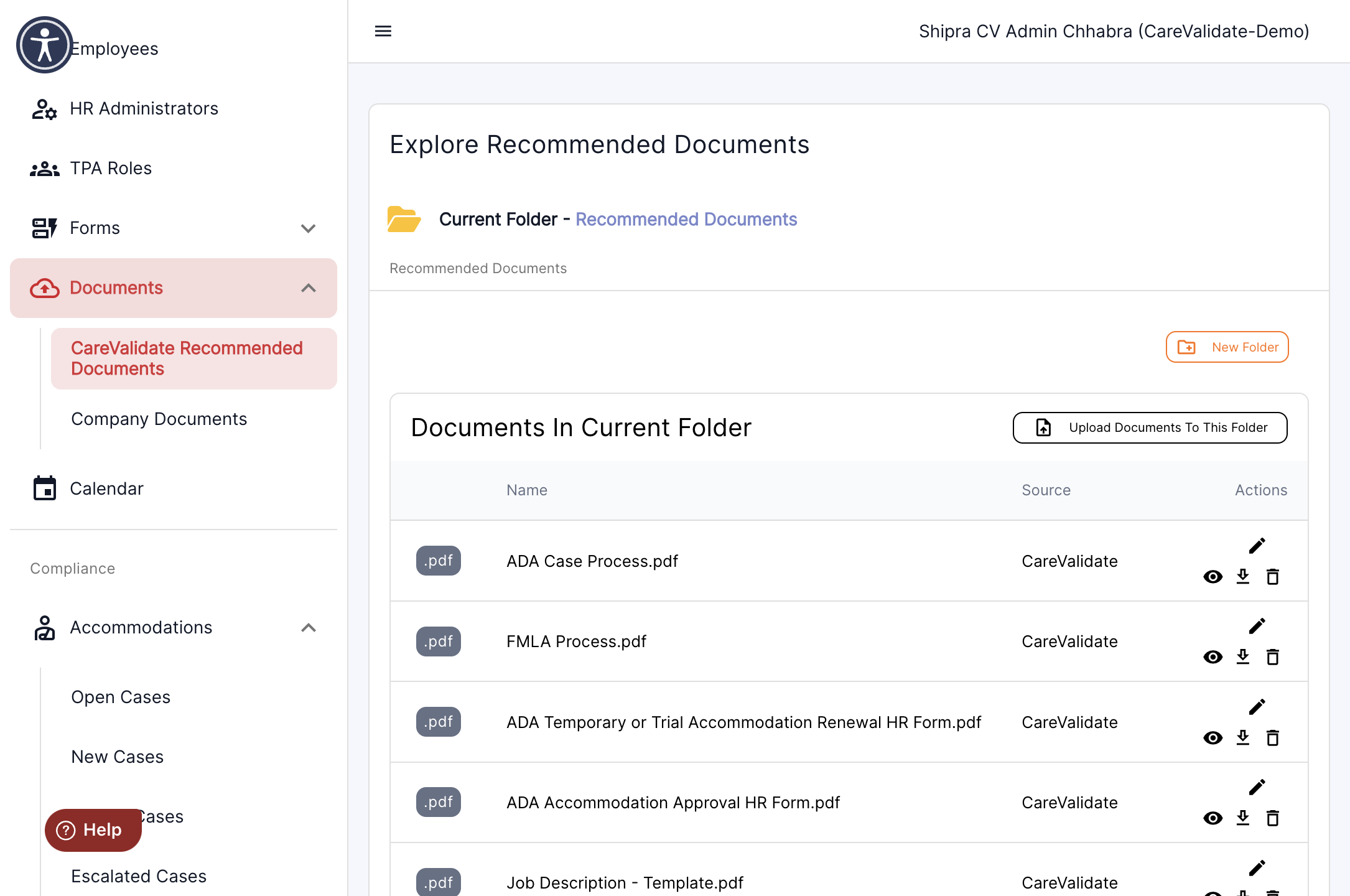Create a New Folder
The height and width of the screenshot is (896, 1350).
coord(1227,347)
